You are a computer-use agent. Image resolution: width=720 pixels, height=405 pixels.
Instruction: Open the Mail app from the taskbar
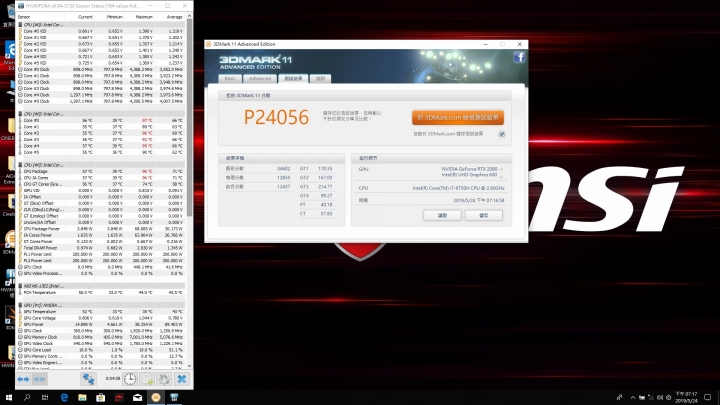[x=137, y=398]
